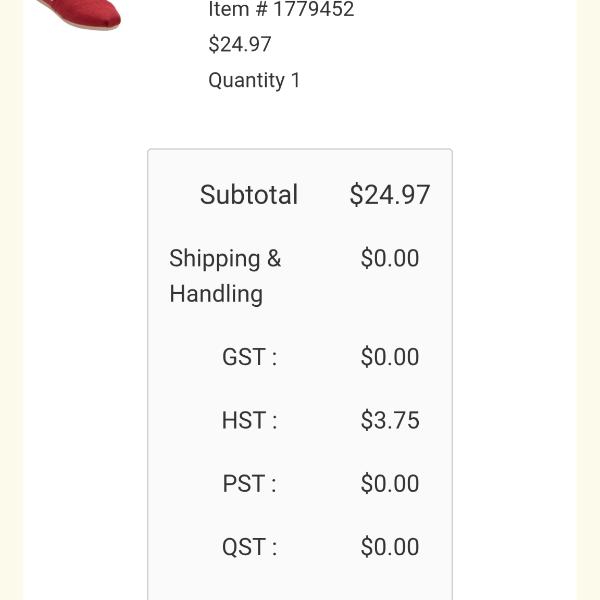
Task: Click the Shipping & Handling $0.00 amount
Action: tap(390, 258)
